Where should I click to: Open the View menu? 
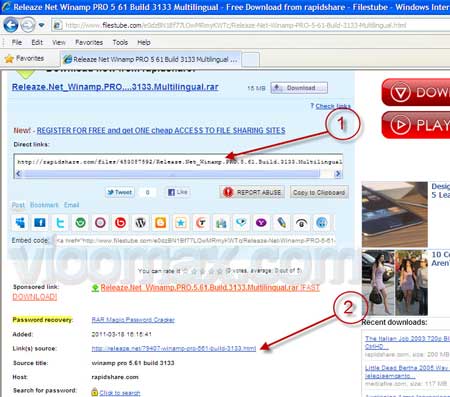click(59, 43)
